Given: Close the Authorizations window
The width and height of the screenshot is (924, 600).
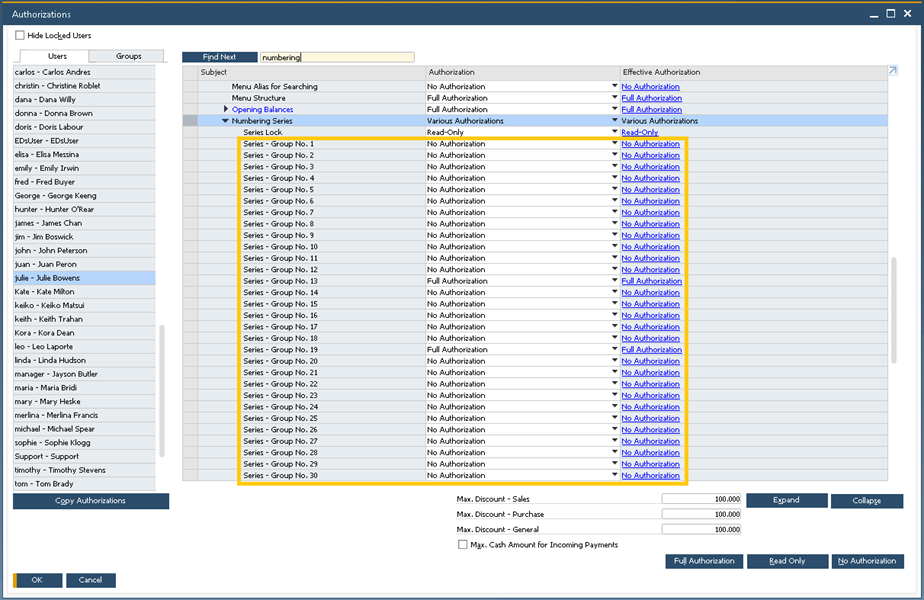Looking at the screenshot, I should click(909, 14).
